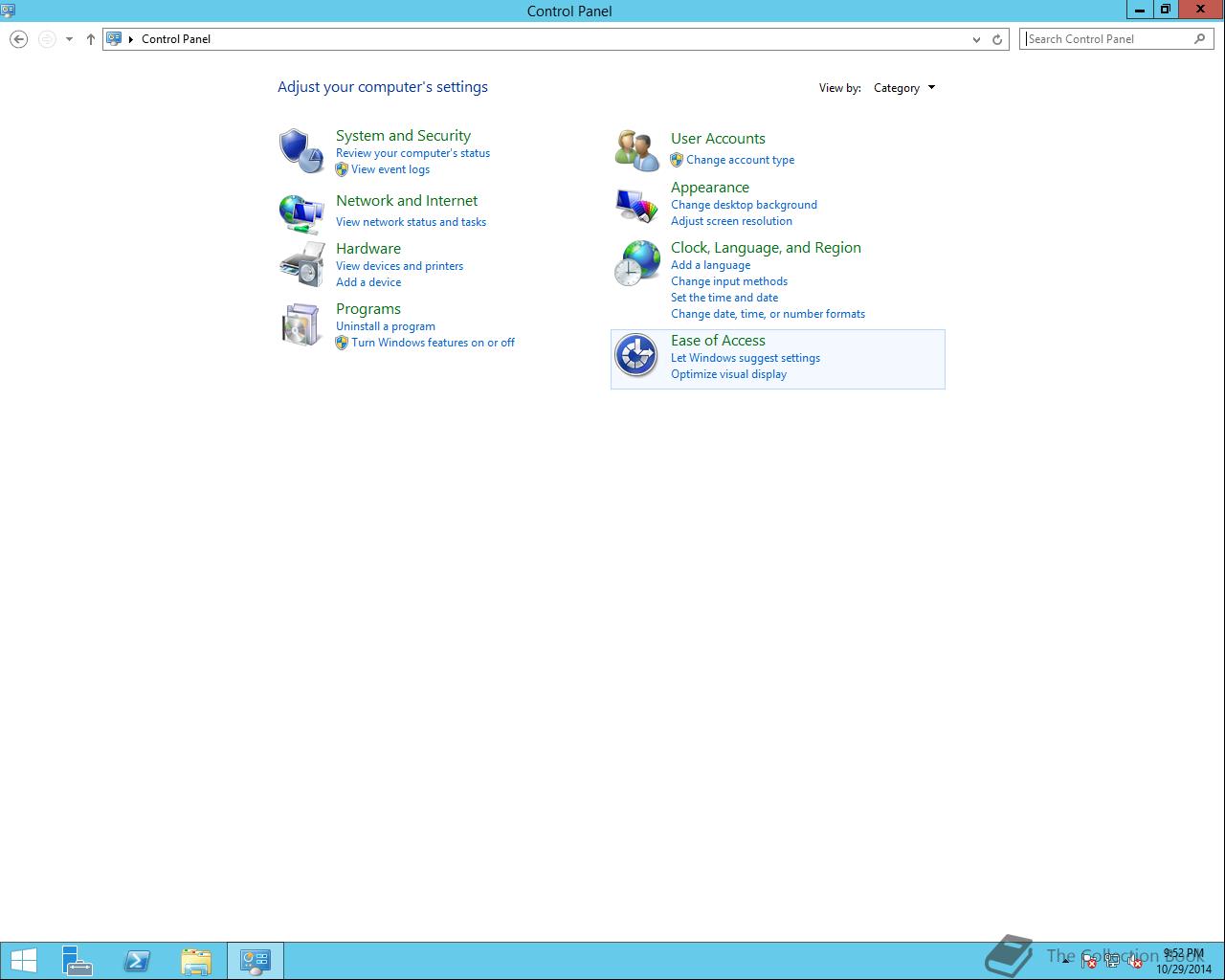Click the Control Panel breadcrumb text

(x=176, y=39)
